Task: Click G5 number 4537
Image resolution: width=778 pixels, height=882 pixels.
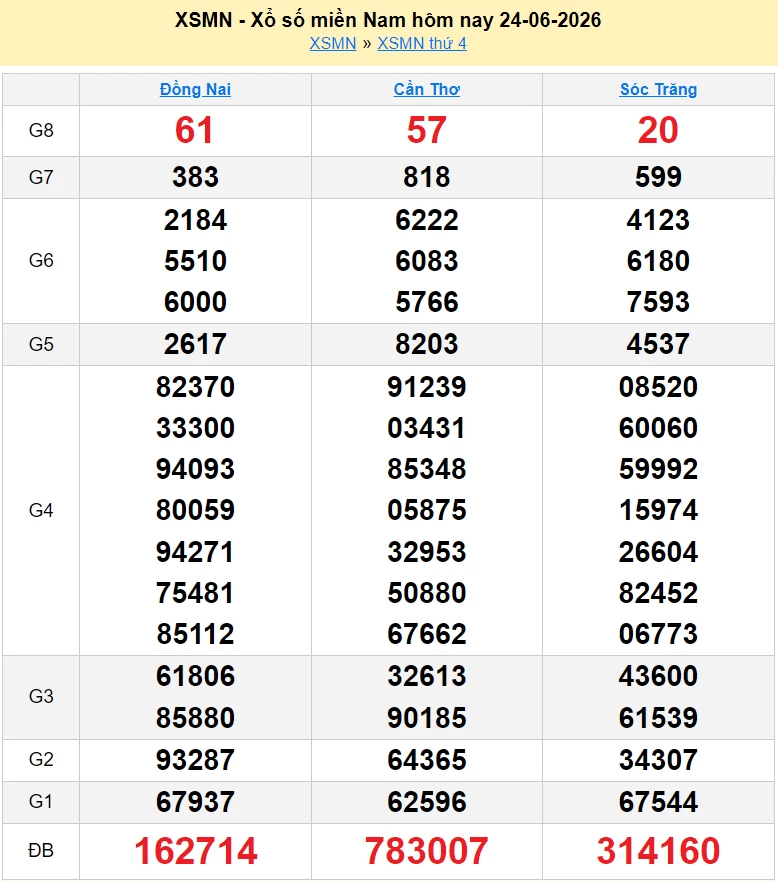Action: tap(658, 344)
